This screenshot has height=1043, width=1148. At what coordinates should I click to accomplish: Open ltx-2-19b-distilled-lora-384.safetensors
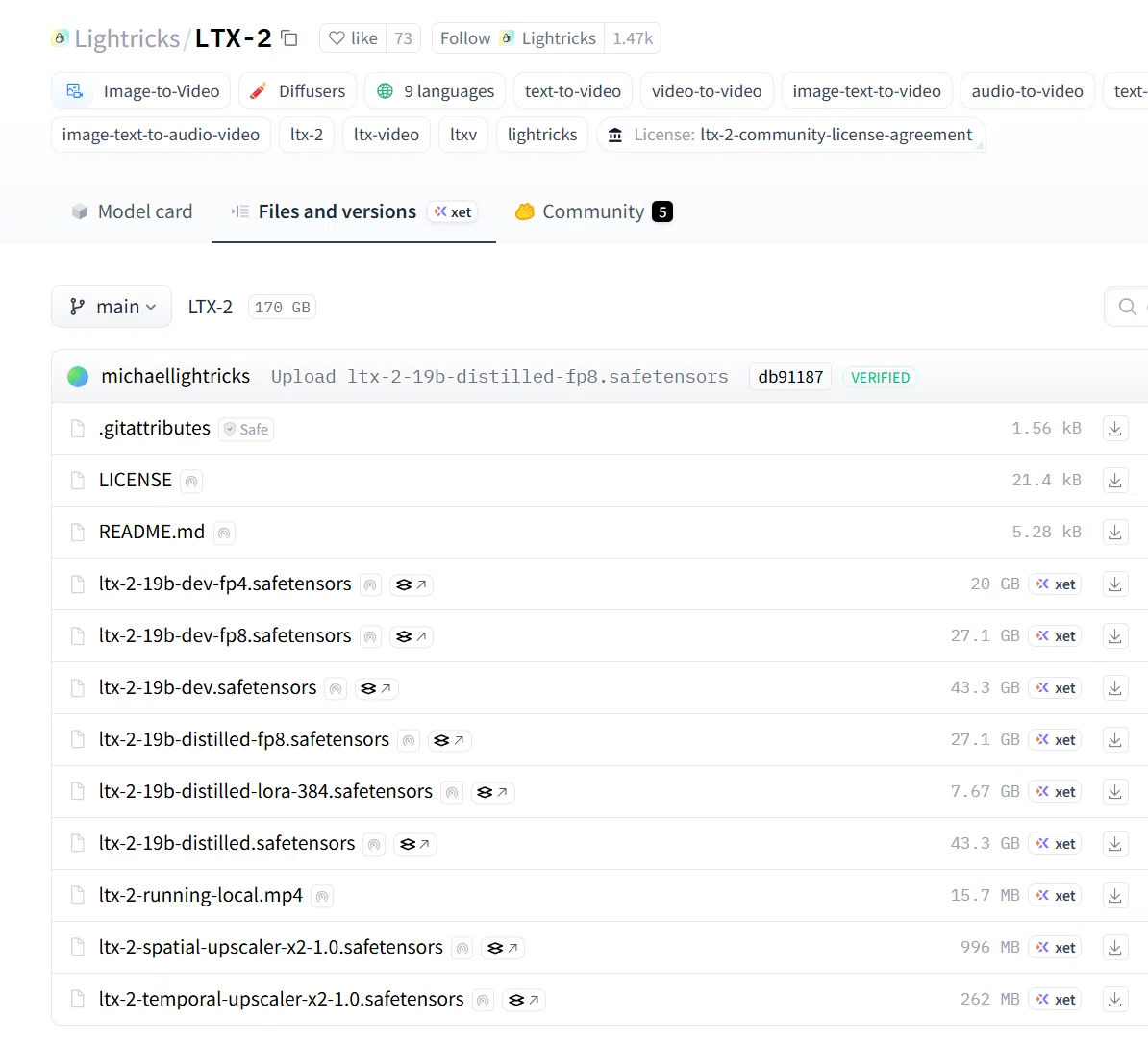pos(265,792)
